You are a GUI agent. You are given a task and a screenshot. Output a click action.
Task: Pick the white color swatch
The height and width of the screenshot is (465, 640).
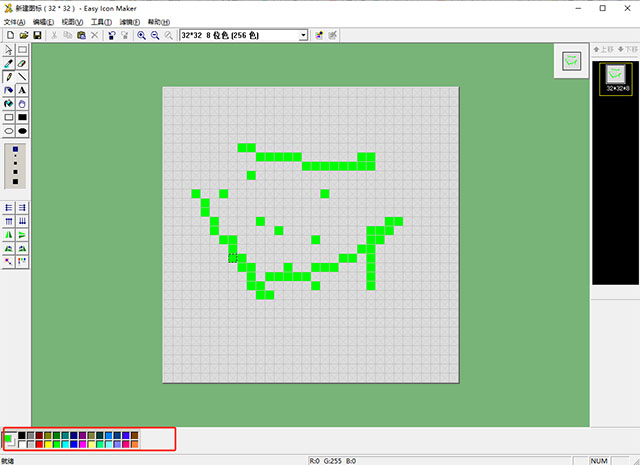(22, 444)
